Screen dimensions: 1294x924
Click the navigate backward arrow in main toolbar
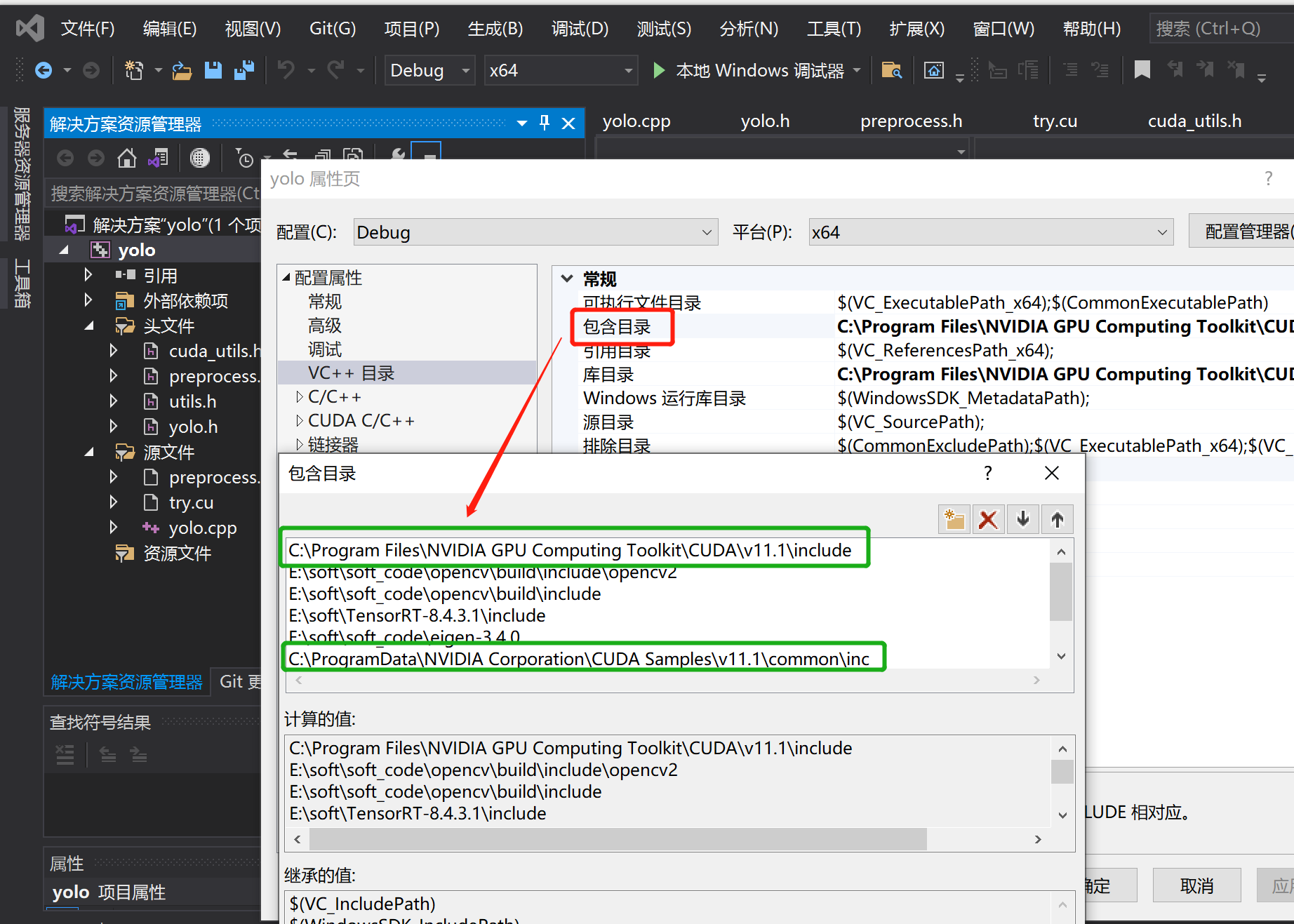44,70
